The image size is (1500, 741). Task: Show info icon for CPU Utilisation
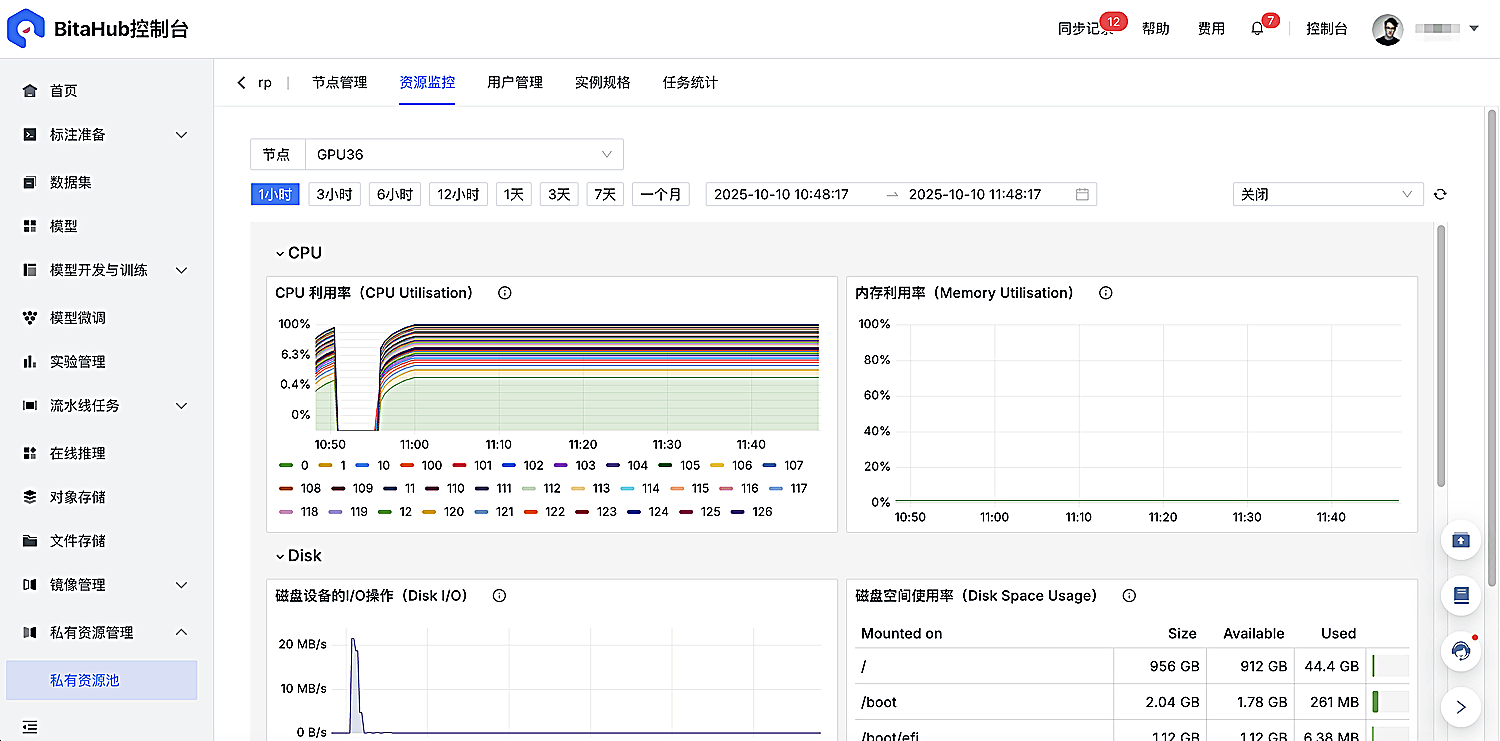coord(505,293)
